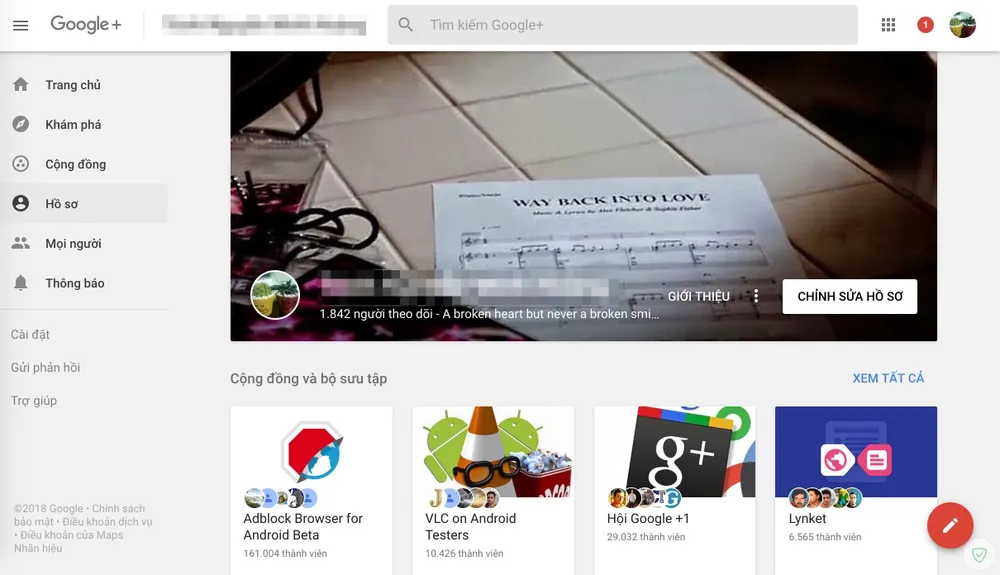
Task: Go to Trang chủ in sidebar
Action: coord(73,85)
